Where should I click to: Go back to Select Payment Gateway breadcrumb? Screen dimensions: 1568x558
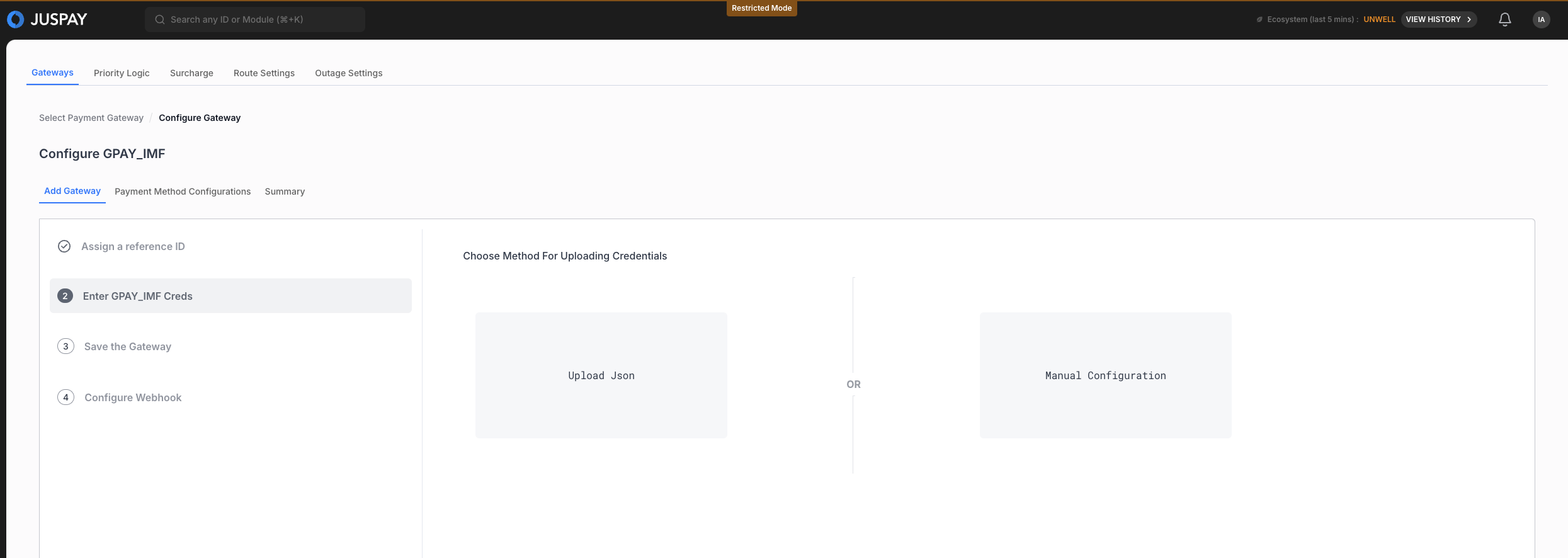click(91, 118)
